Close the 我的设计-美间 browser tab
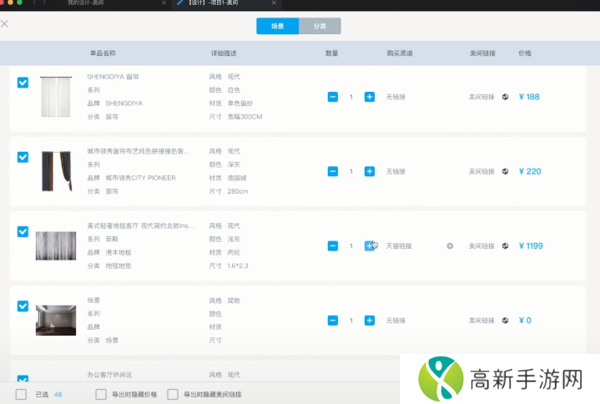The image size is (600, 404). click(164, 3)
